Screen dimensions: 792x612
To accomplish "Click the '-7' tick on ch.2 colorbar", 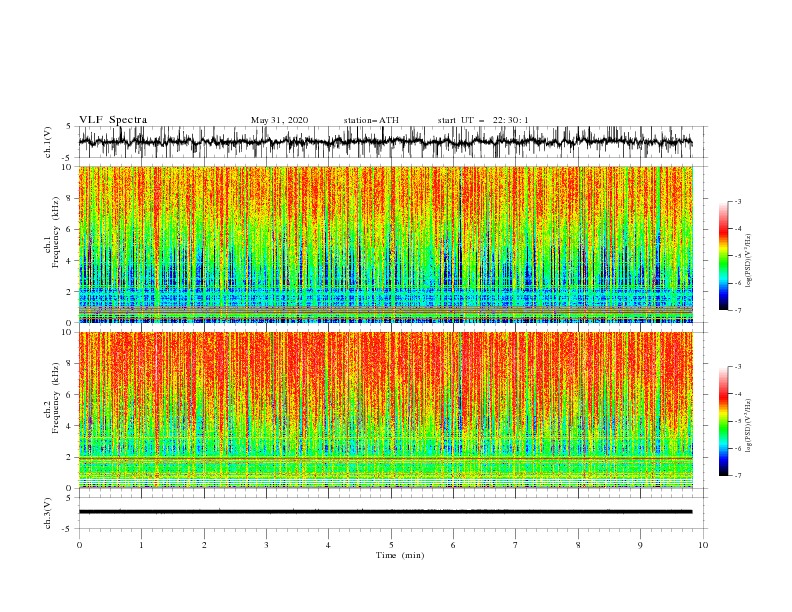I will pyautogui.click(x=738, y=475).
